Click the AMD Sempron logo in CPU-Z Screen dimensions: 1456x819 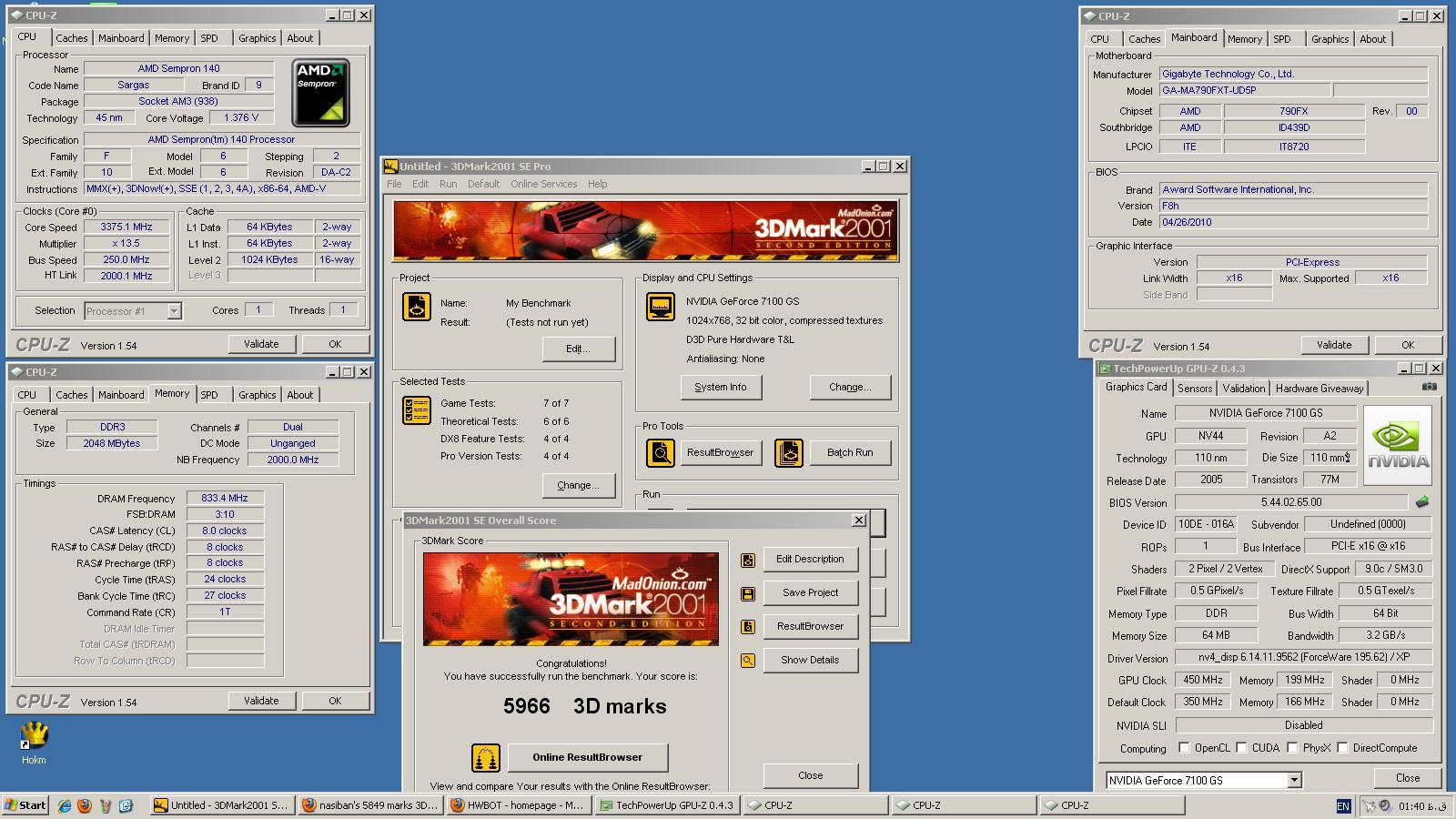pyautogui.click(x=320, y=93)
